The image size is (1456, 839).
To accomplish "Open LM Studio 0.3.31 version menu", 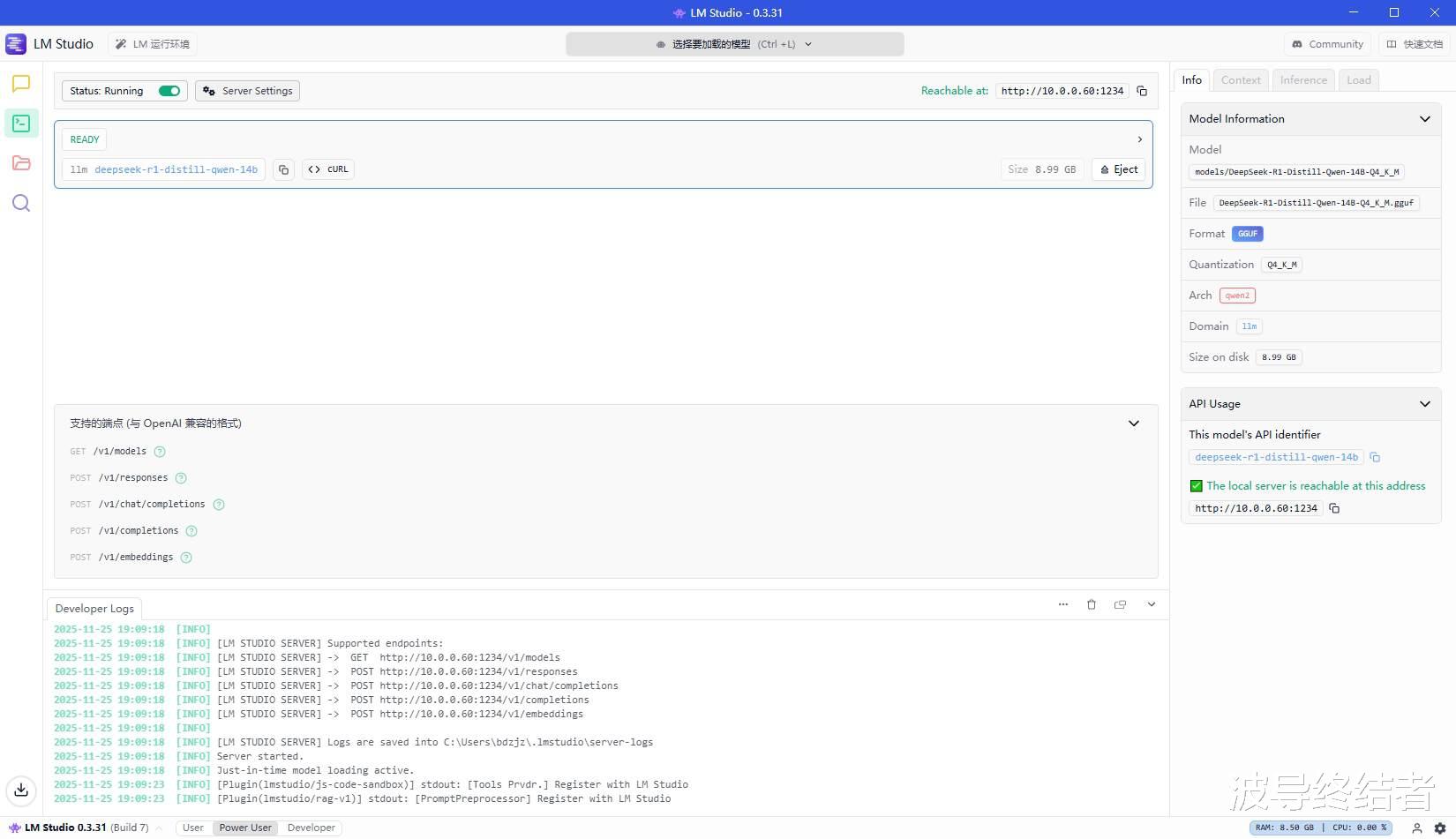I will 85,828.
